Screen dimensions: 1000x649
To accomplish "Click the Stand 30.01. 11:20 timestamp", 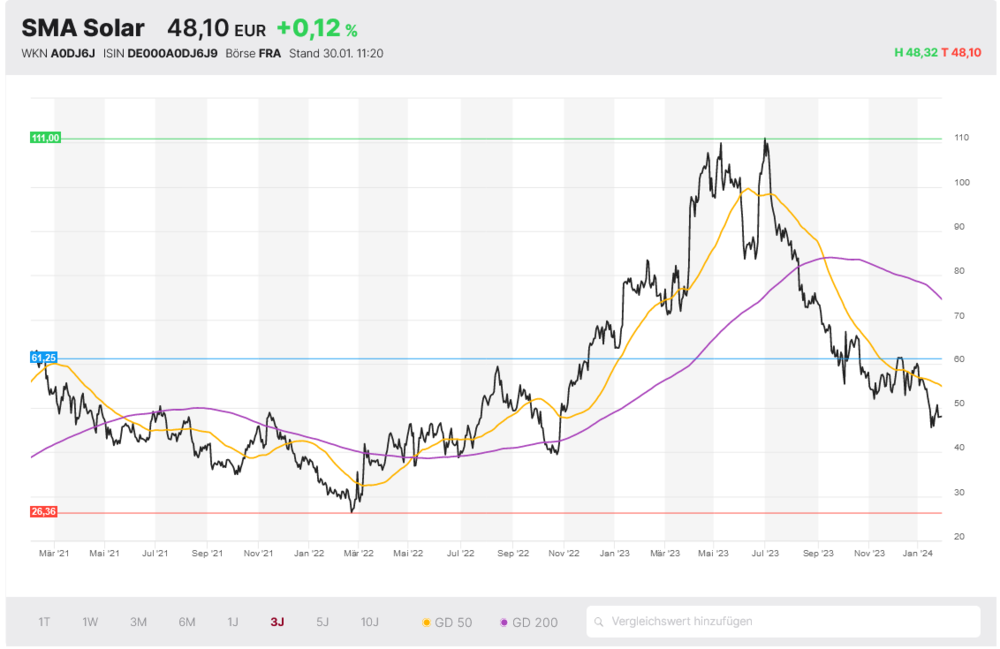I will [336, 54].
